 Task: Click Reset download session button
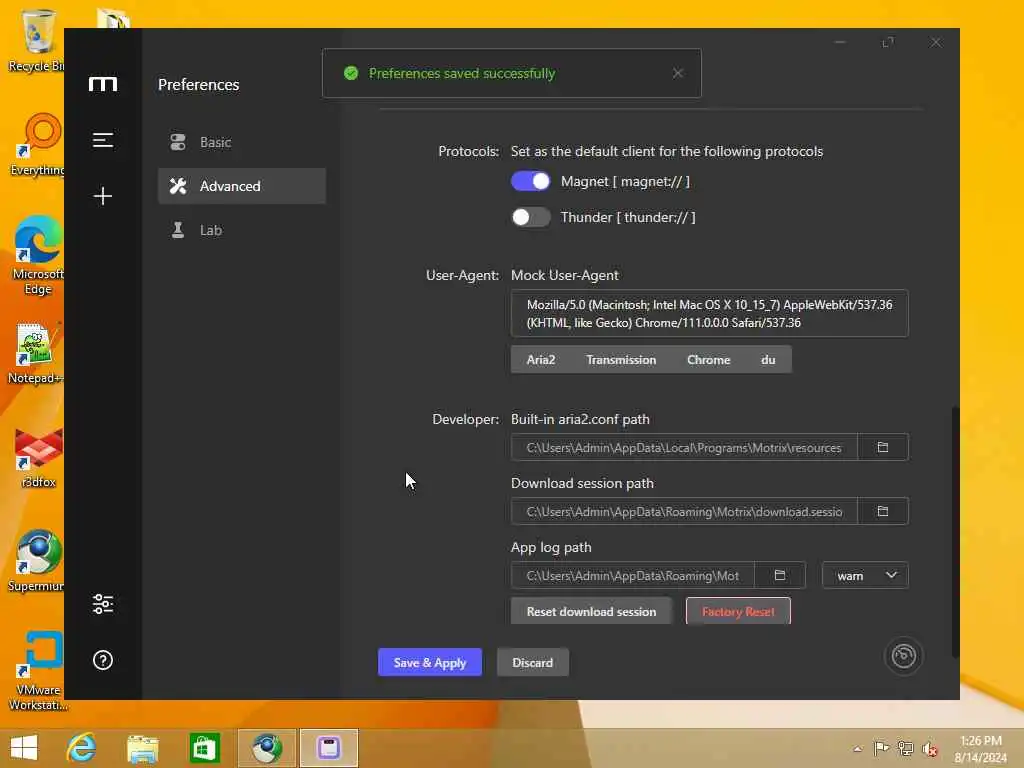591,611
